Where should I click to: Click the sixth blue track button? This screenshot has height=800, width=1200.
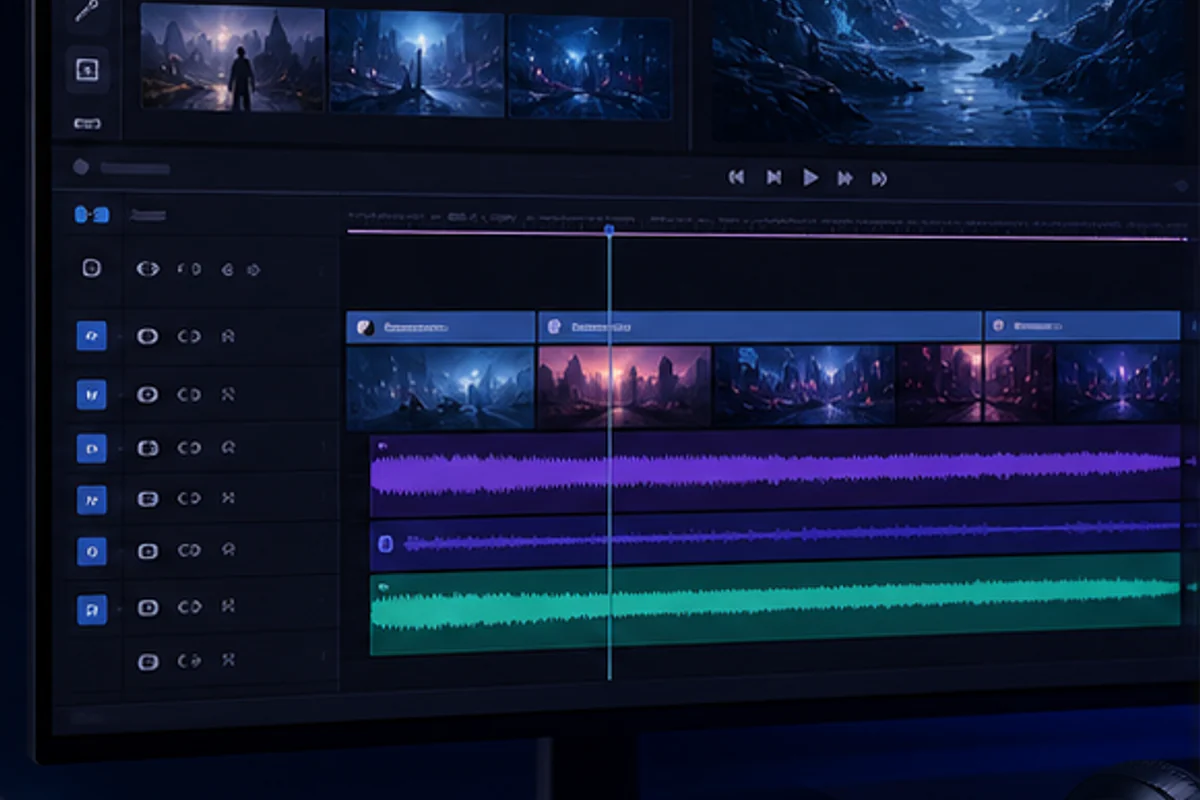click(x=91, y=609)
